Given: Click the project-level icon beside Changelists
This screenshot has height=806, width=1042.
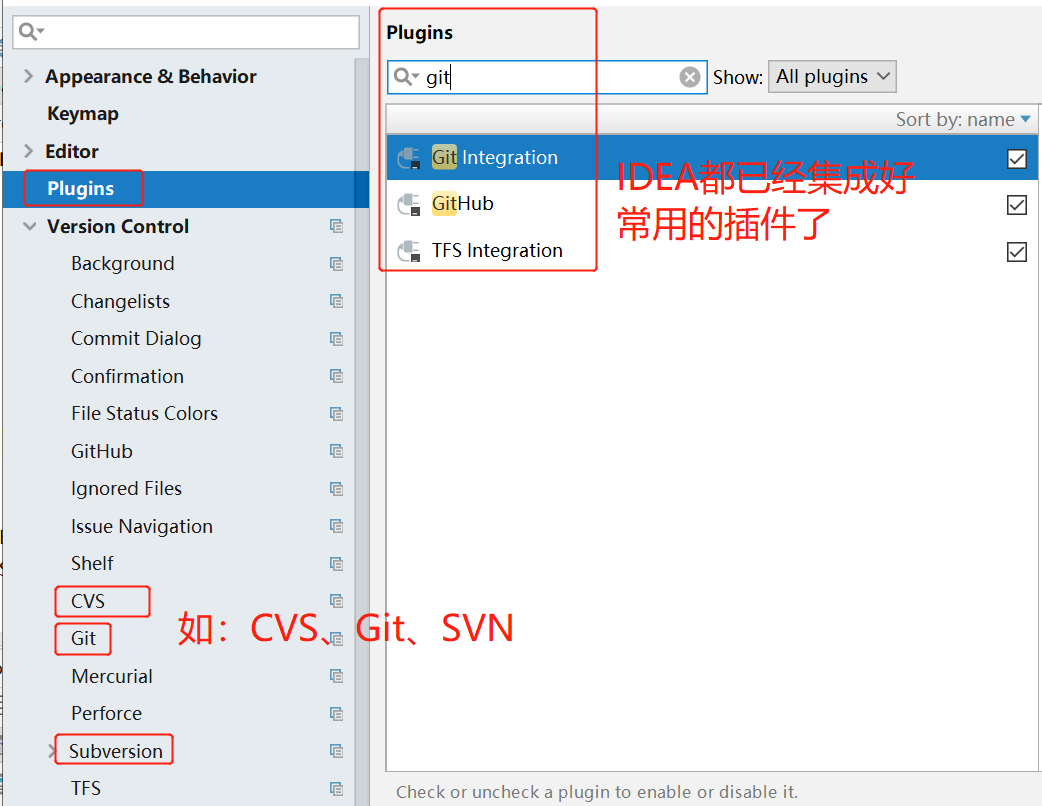Looking at the screenshot, I should coord(336,302).
